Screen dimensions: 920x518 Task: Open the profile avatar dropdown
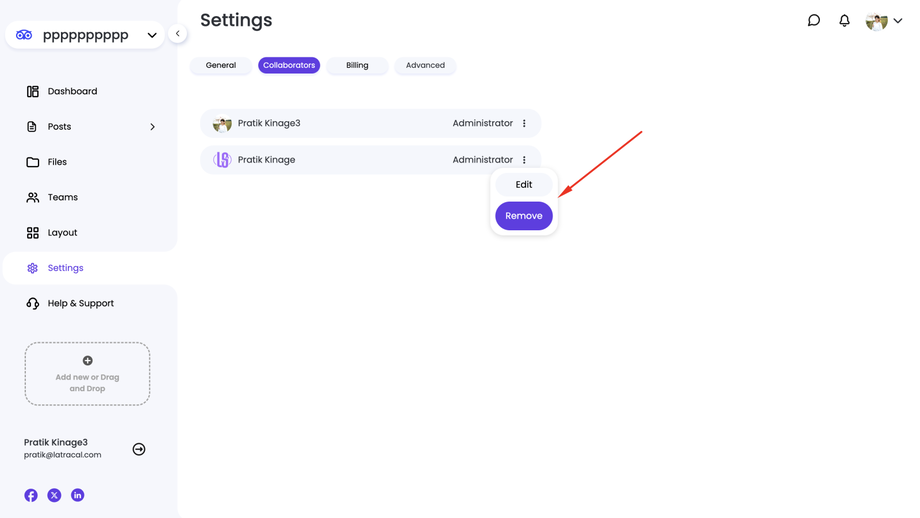click(x=884, y=21)
